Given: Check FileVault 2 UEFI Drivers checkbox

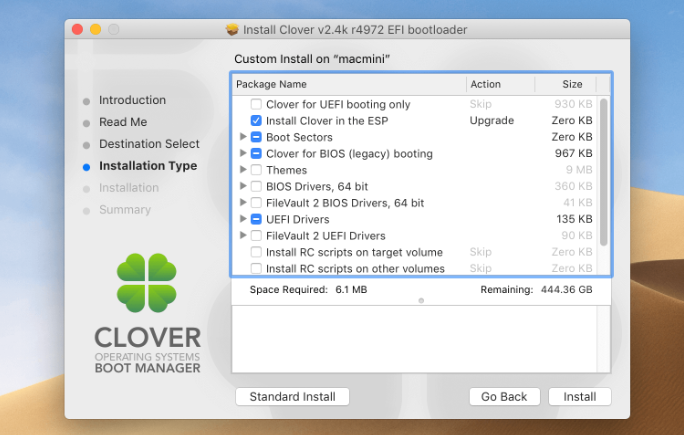Looking at the screenshot, I should (256, 236).
